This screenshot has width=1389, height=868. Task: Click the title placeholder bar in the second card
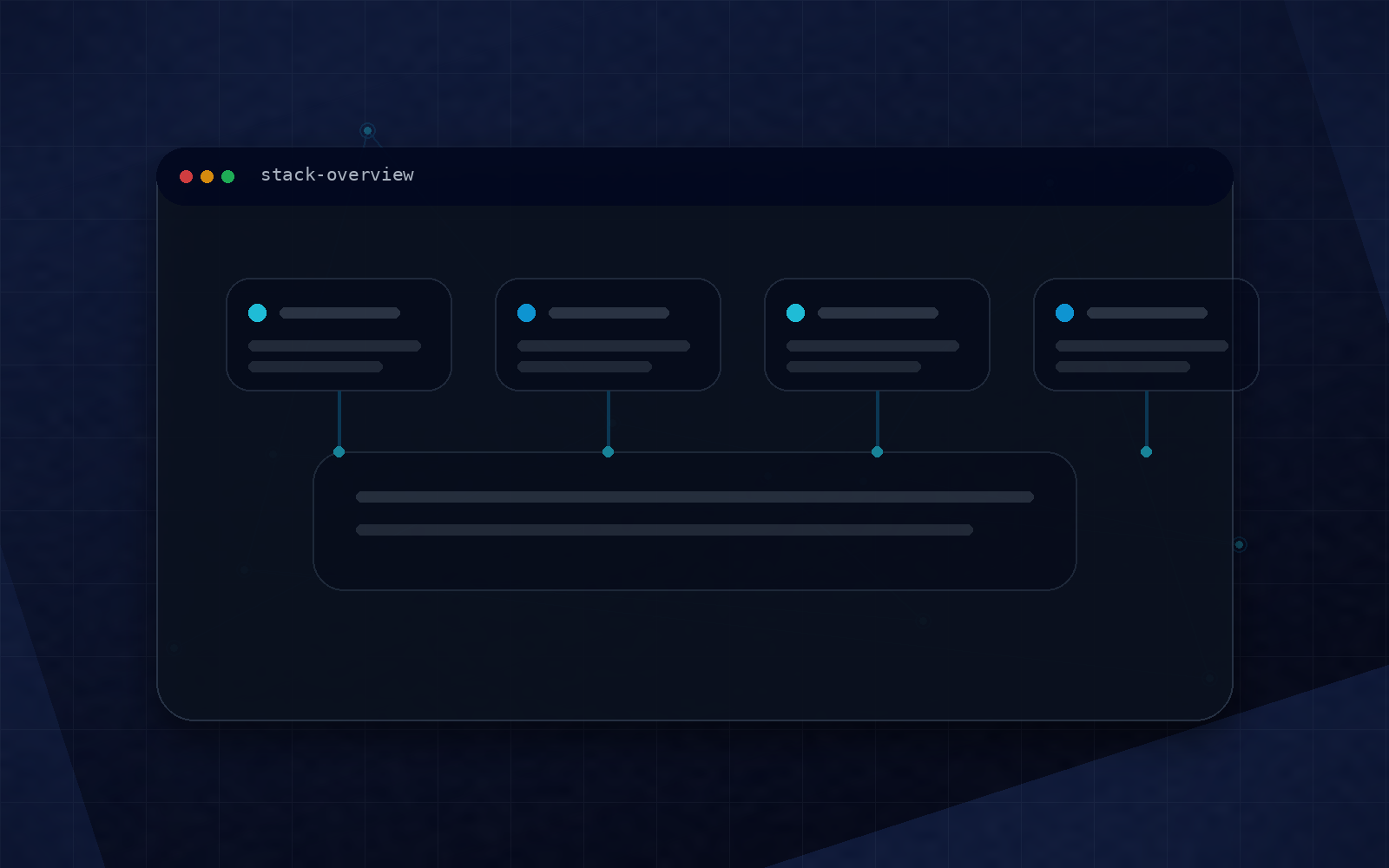pyautogui.click(x=609, y=312)
